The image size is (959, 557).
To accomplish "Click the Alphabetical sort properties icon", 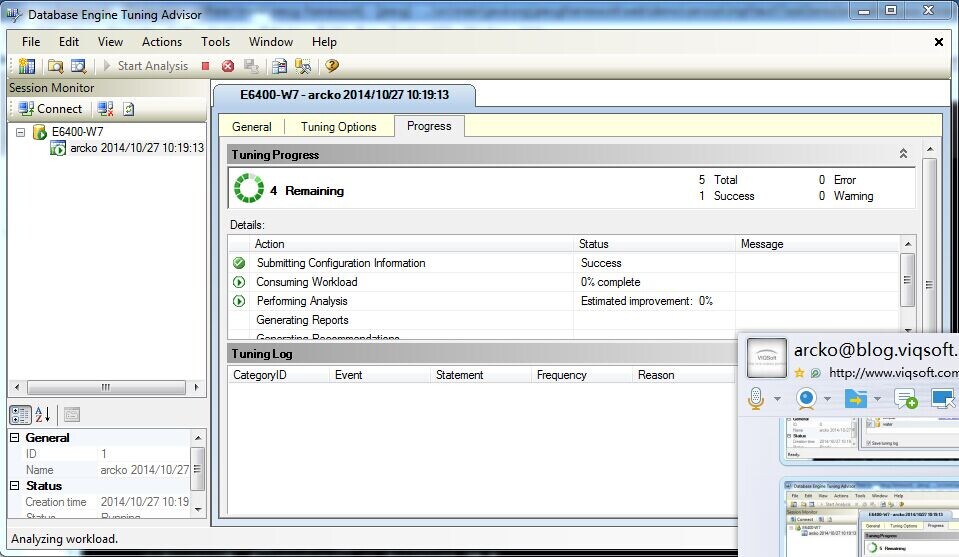I will (42, 415).
